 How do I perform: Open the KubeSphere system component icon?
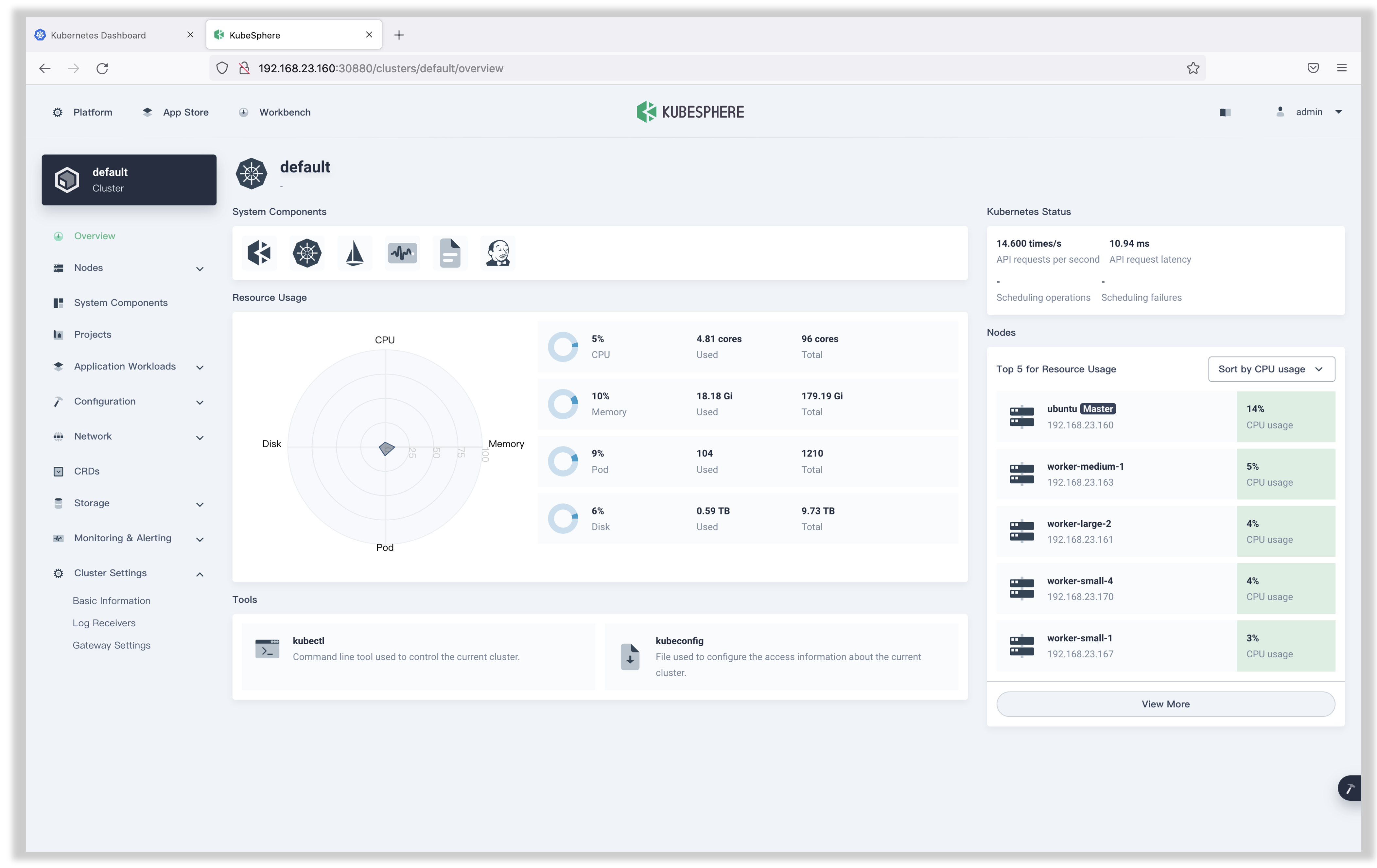259,253
